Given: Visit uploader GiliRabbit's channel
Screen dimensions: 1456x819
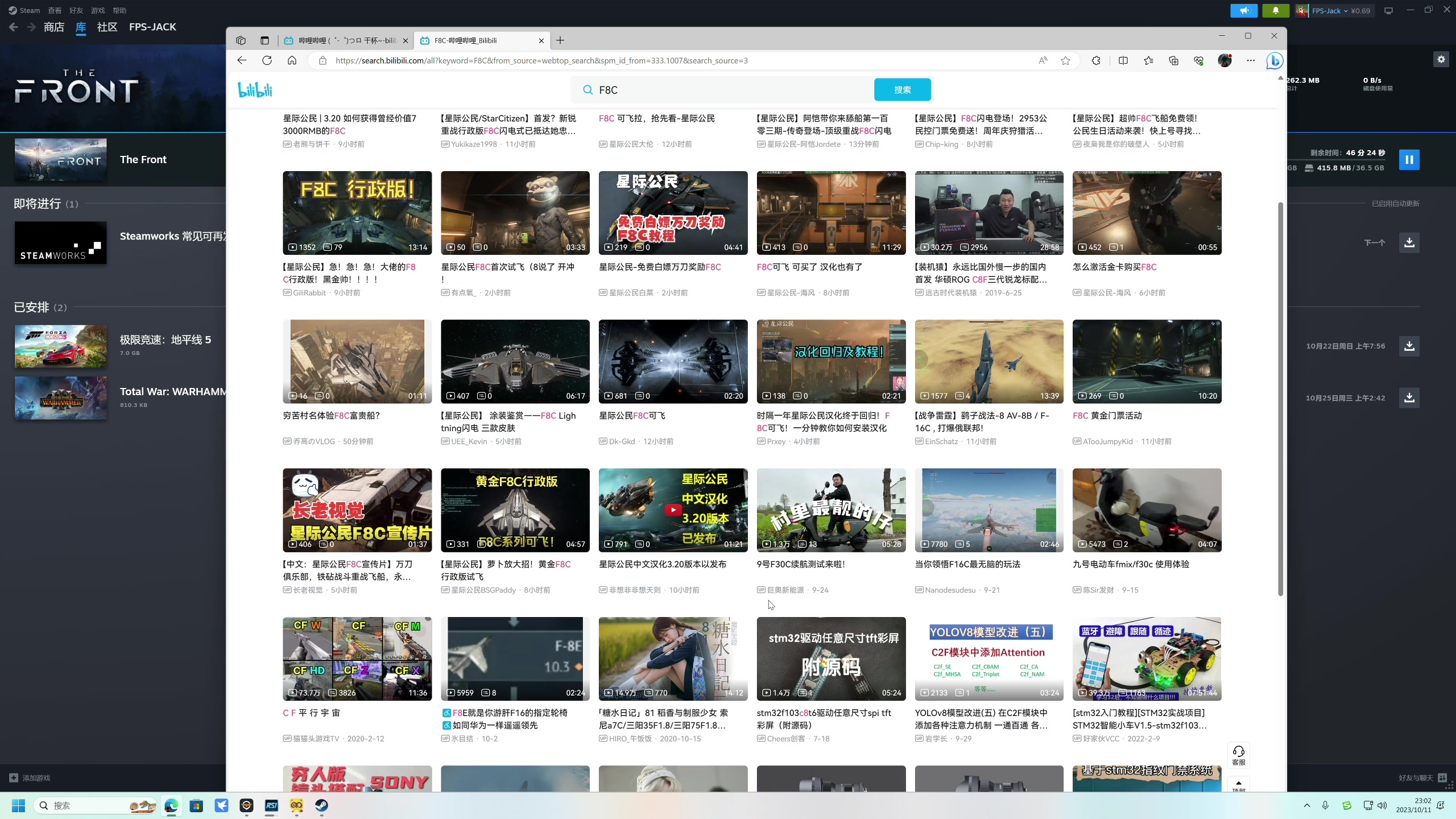Looking at the screenshot, I should click(309, 293).
